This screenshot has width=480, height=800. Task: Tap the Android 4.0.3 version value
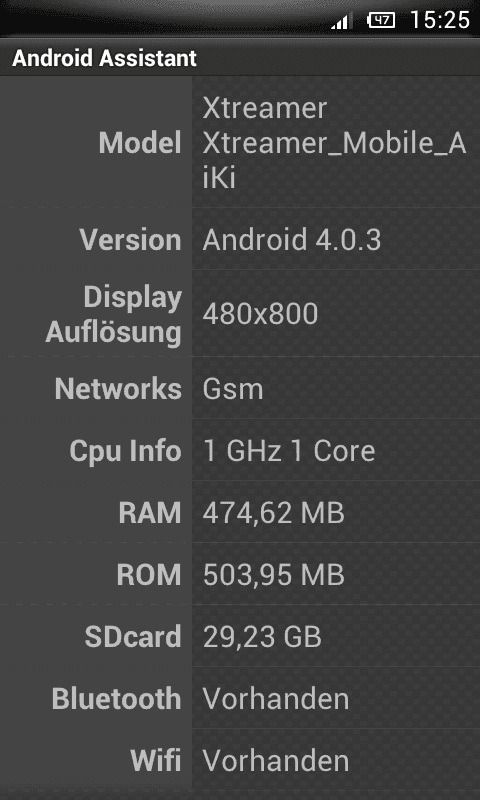292,239
